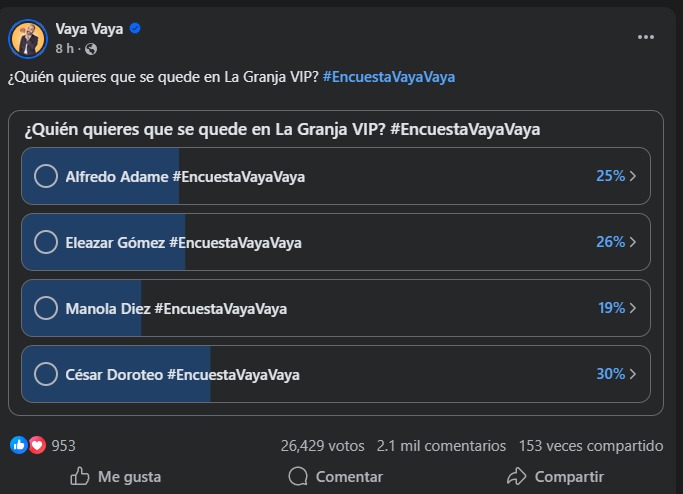The height and width of the screenshot is (494, 683).
Task: Click the heart reaction emoji icon
Action: click(37, 445)
